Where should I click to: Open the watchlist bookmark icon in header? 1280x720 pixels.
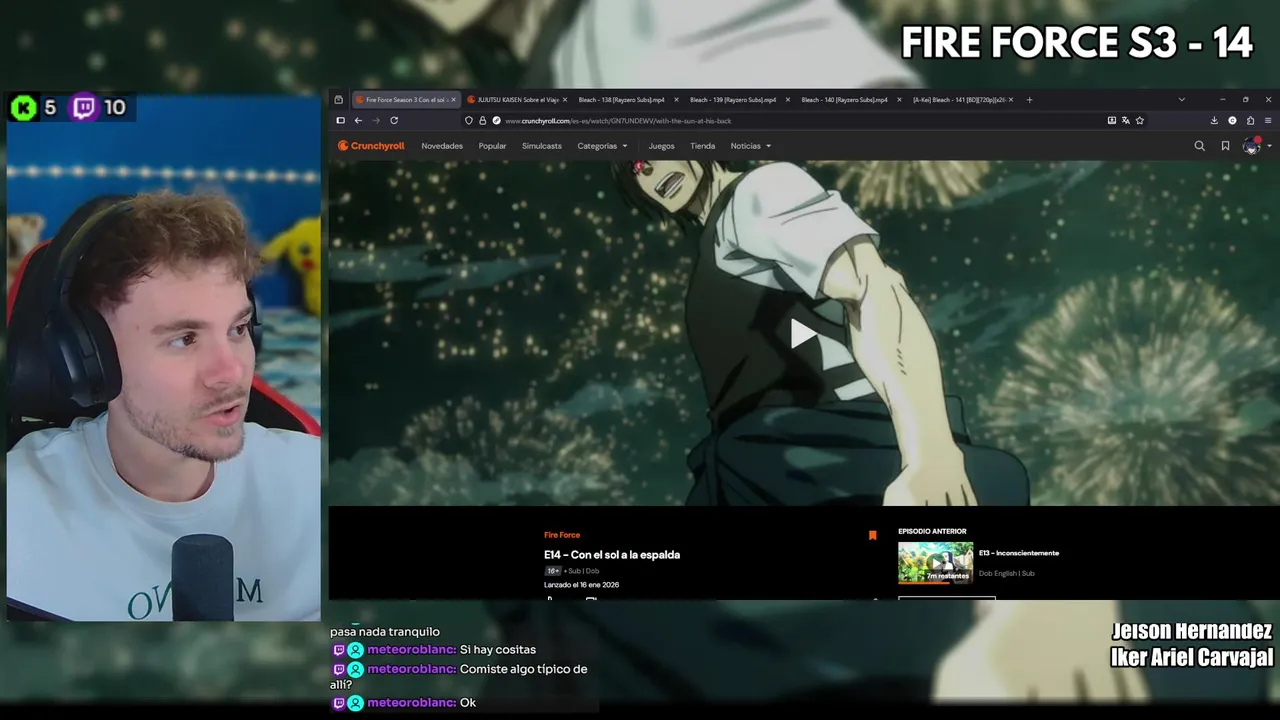(1225, 146)
